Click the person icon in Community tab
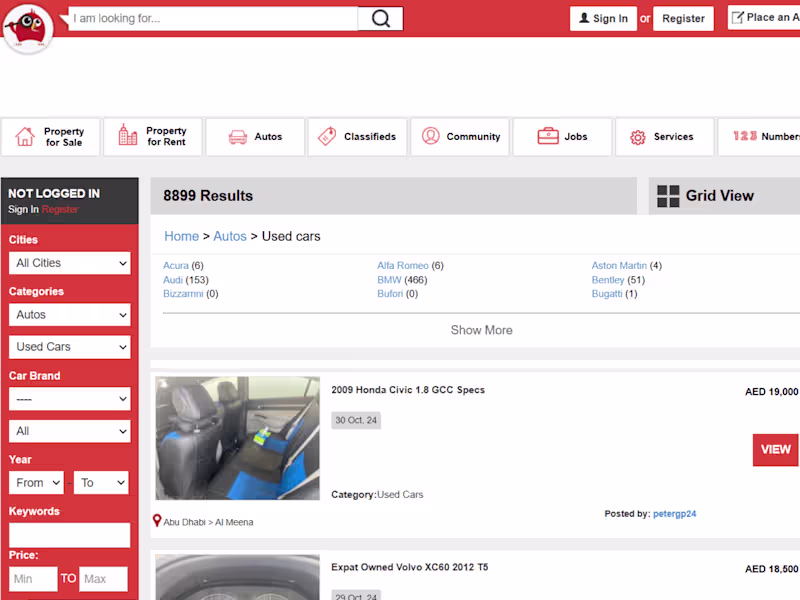 pos(431,136)
